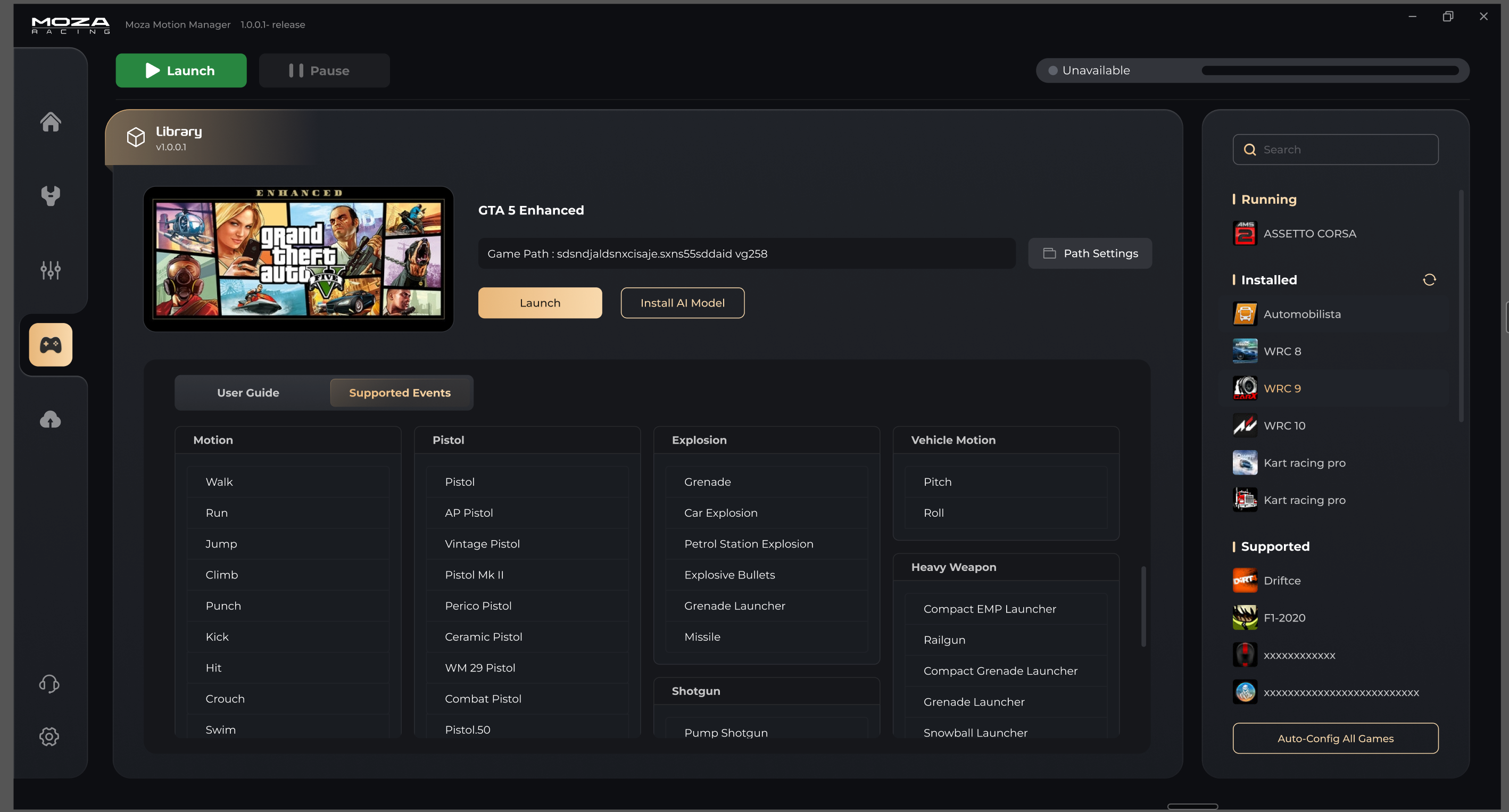The image size is (1509, 812).
Task: Click the Unavailable status indicator dot
Action: [x=1052, y=70]
